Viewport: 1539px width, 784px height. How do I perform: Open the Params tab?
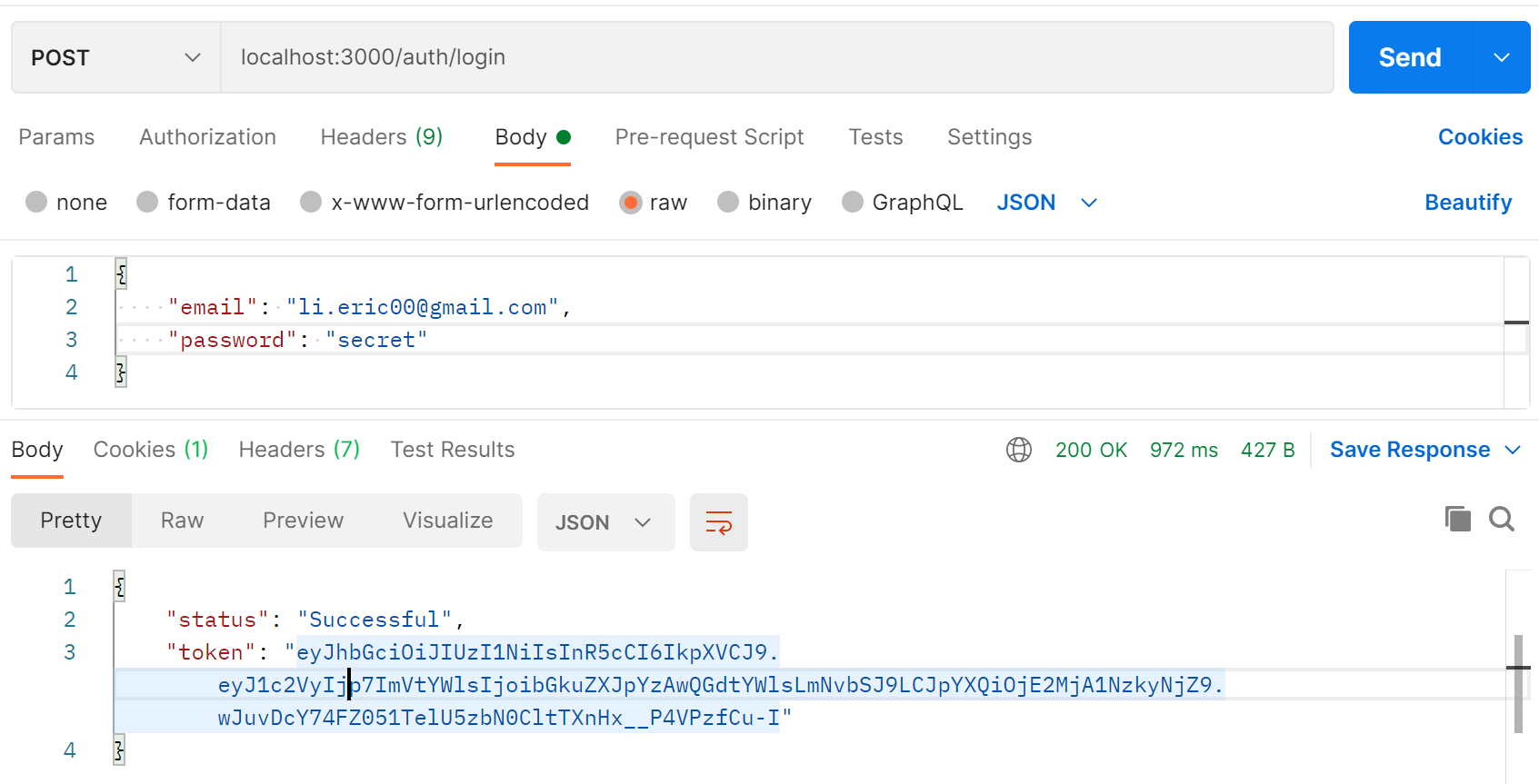(x=56, y=137)
